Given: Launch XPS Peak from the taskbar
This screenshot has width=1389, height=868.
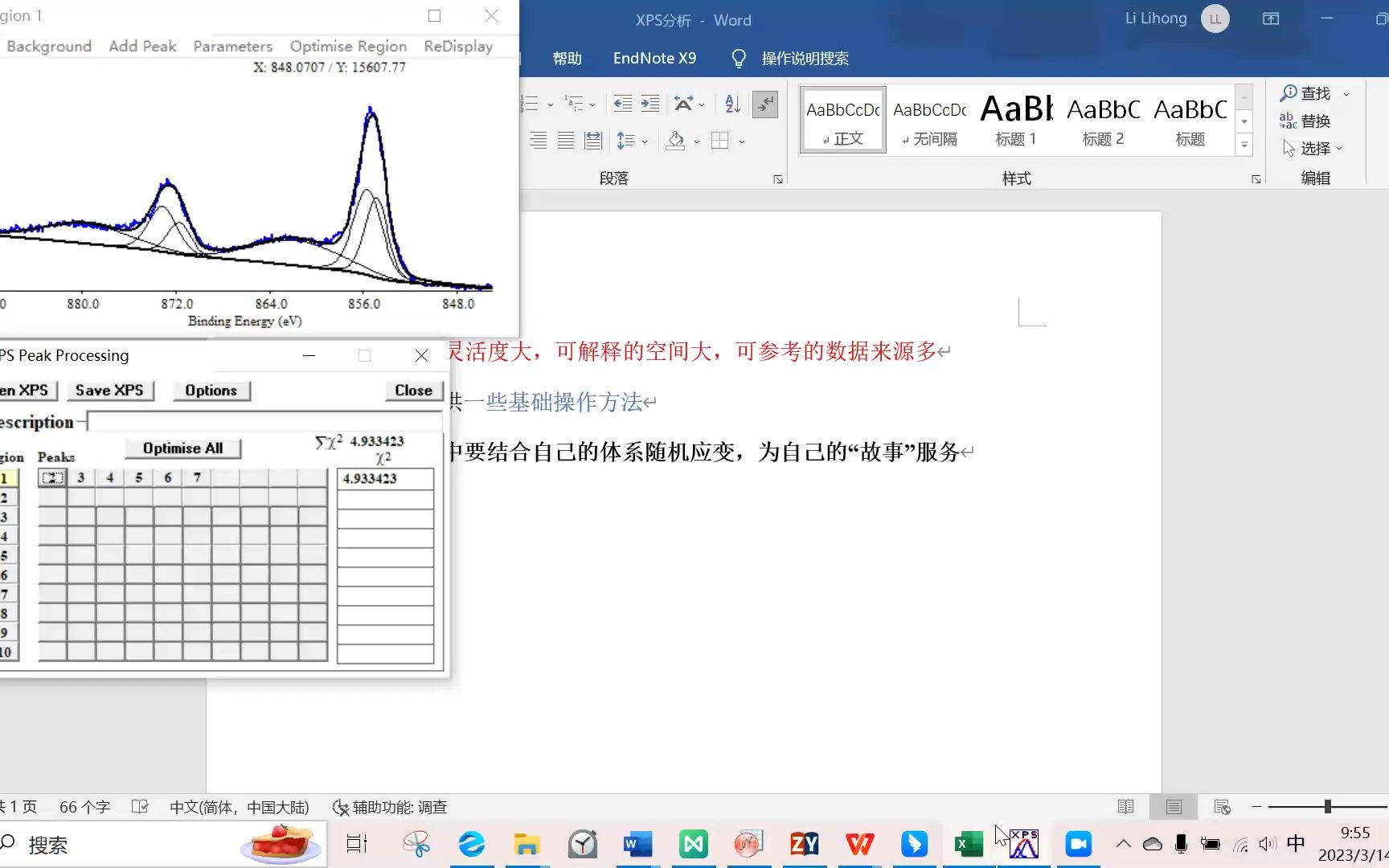Looking at the screenshot, I should 1023,844.
